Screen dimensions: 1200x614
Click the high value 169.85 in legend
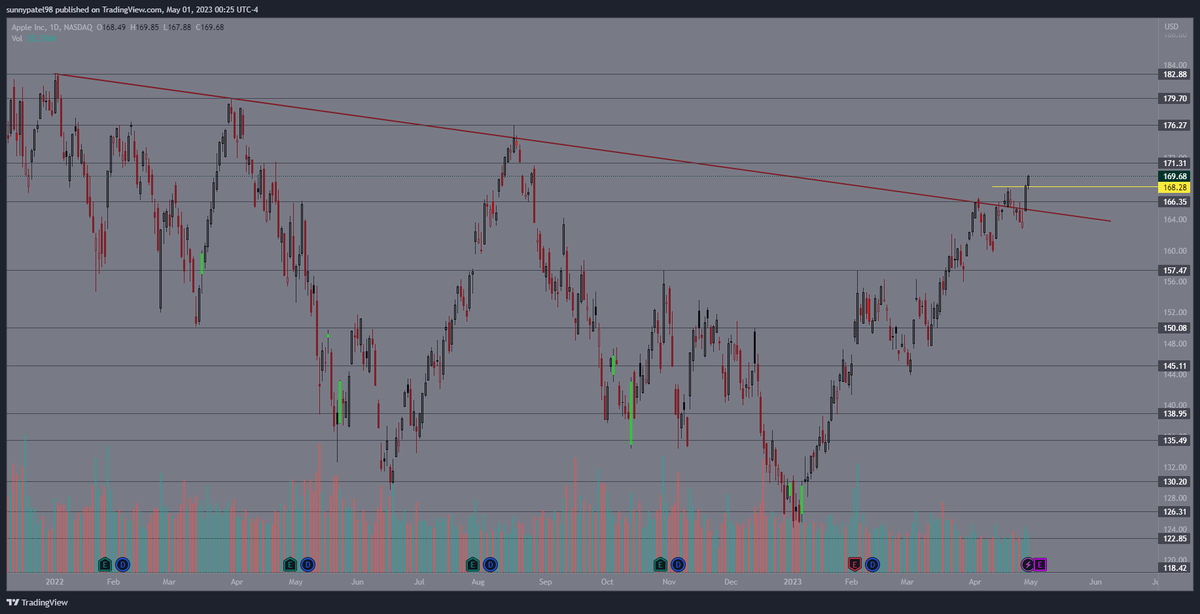pos(149,27)
